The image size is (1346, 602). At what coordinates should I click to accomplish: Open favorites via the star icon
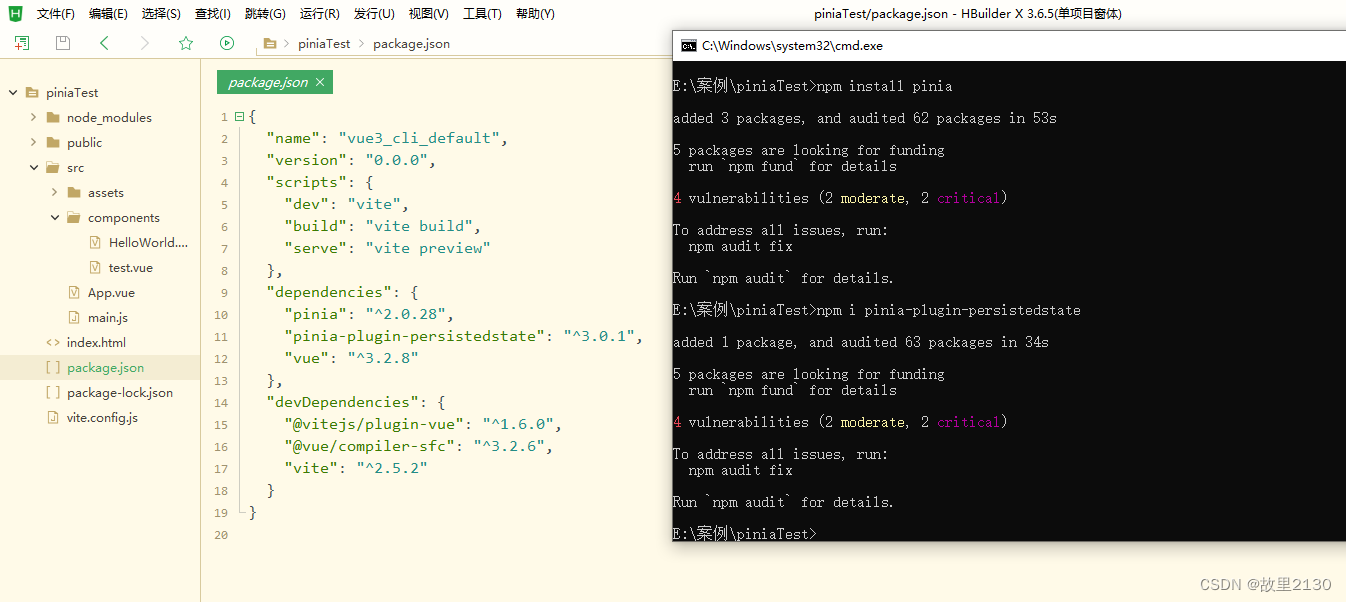click(186, 44)
